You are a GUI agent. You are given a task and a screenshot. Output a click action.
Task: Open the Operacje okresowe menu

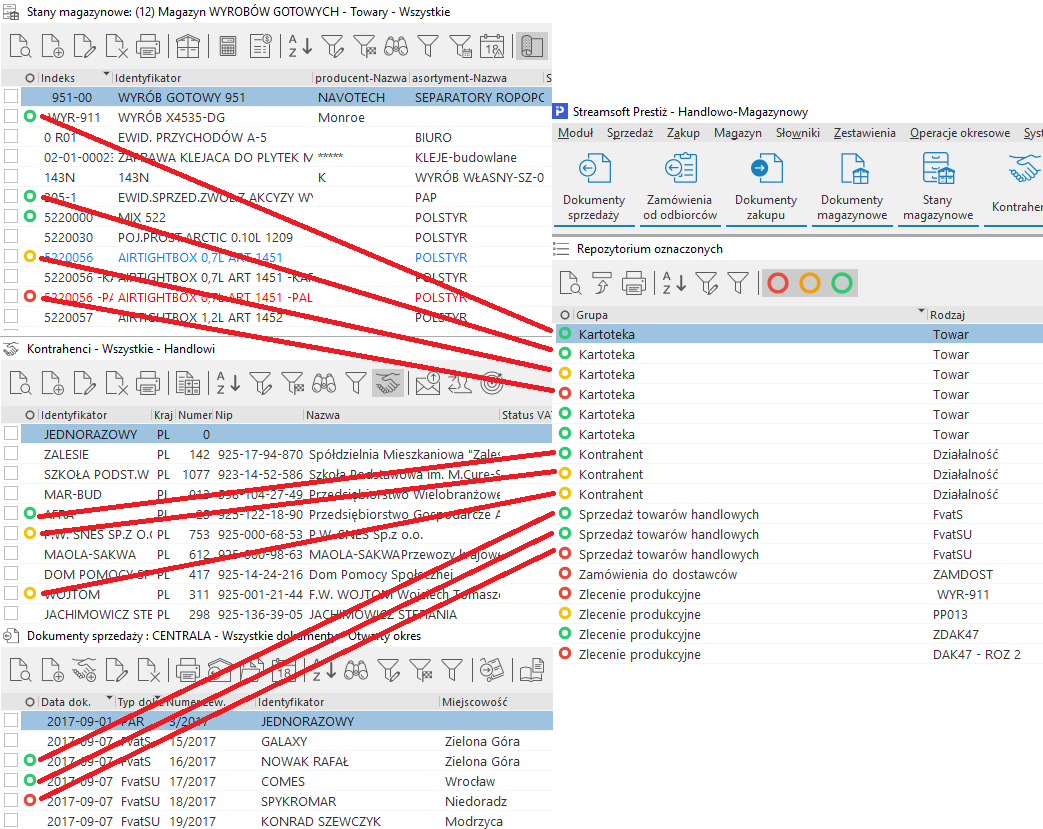pos(960,133)
